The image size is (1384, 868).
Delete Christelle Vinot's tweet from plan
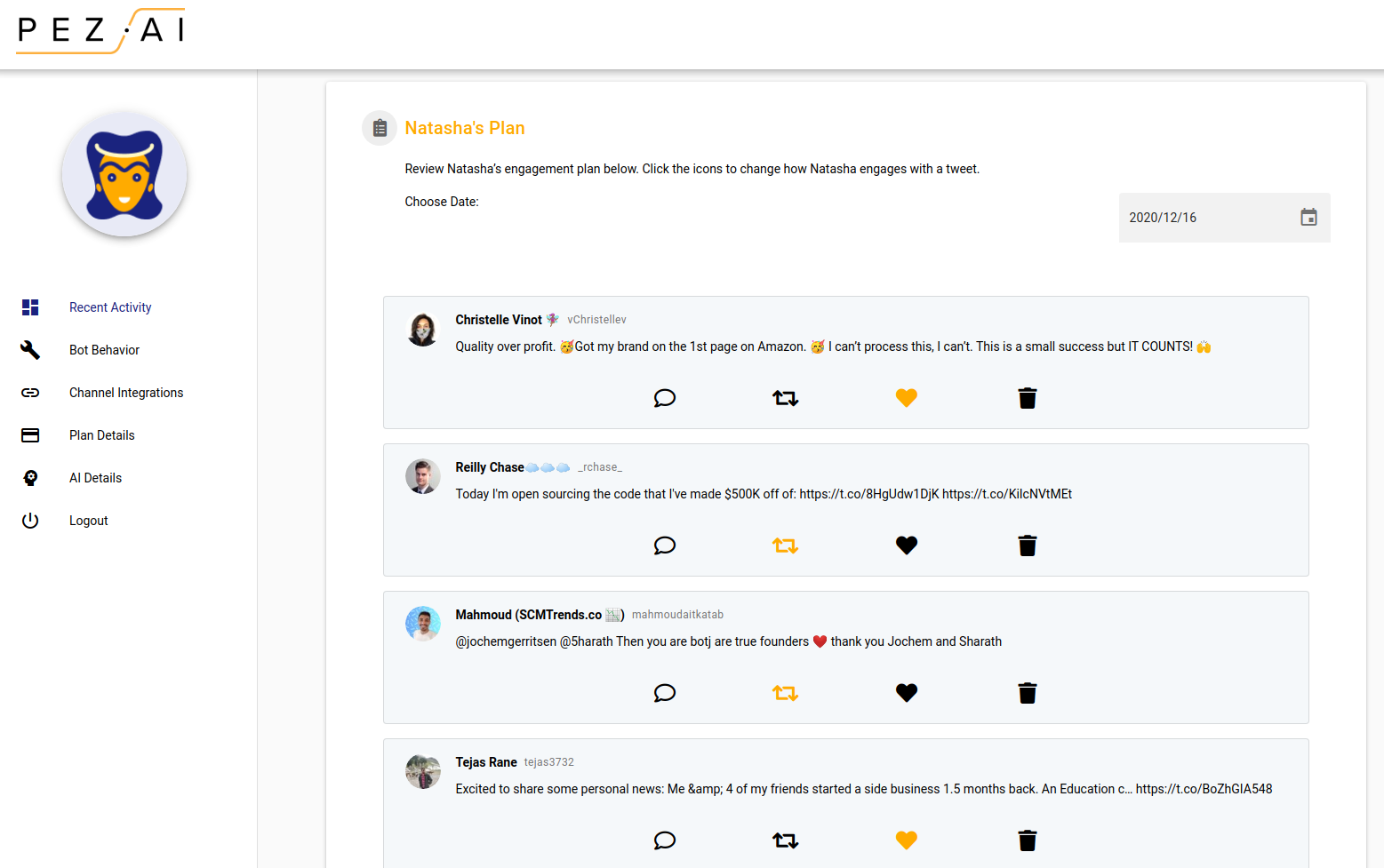(x=1028, y=398)
